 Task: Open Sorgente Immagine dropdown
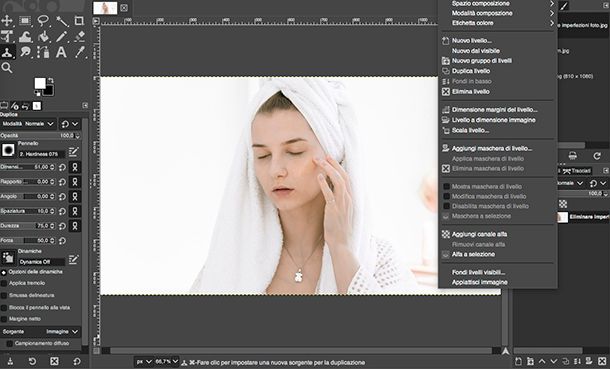[x=40, y=332]
